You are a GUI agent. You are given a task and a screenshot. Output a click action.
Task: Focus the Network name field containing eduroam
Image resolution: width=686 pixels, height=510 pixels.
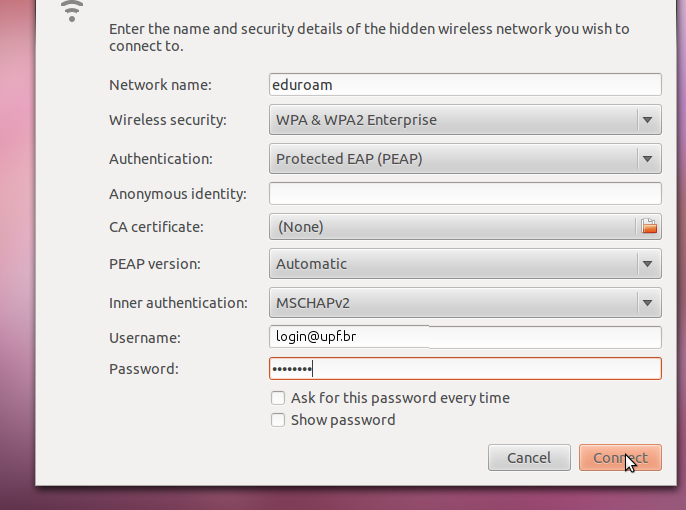465,84
